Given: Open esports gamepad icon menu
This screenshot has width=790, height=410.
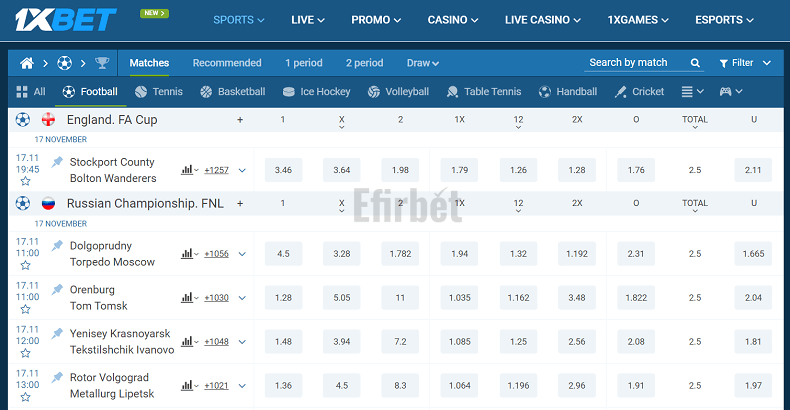Looking at the screenshot, I should point(731,92).
